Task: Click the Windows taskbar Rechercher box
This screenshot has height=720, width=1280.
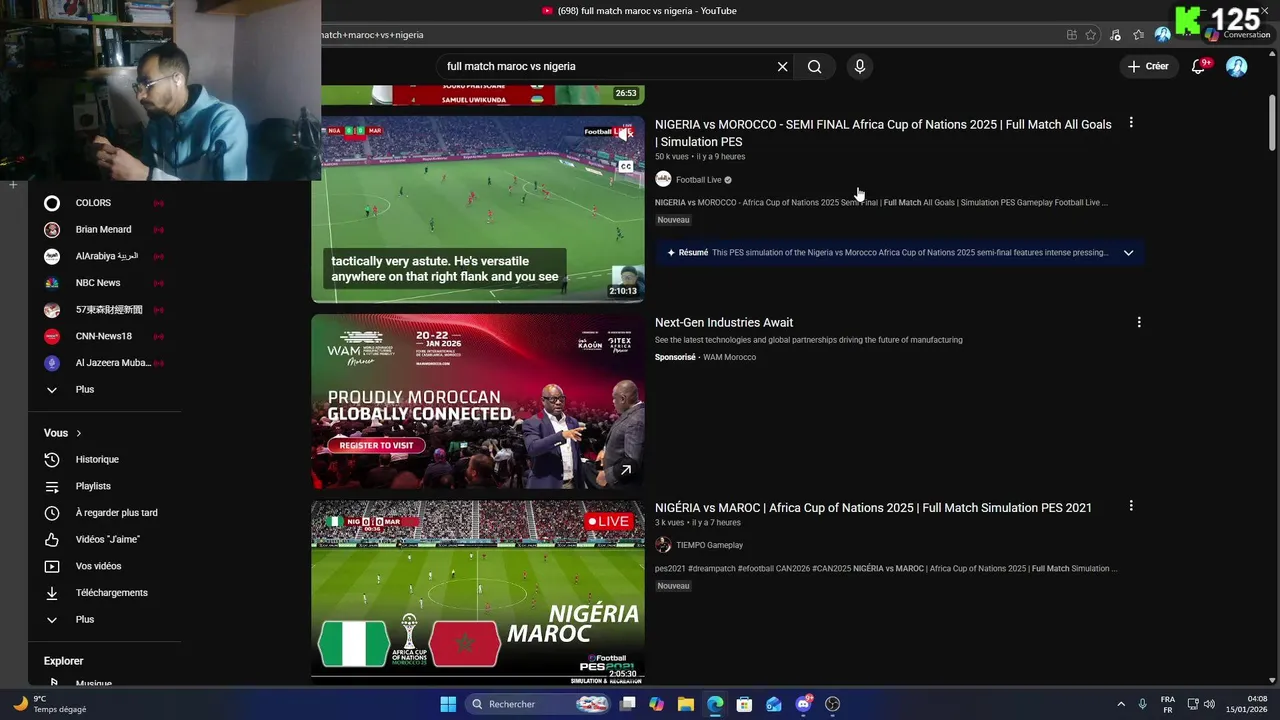Action: point(538,704)
